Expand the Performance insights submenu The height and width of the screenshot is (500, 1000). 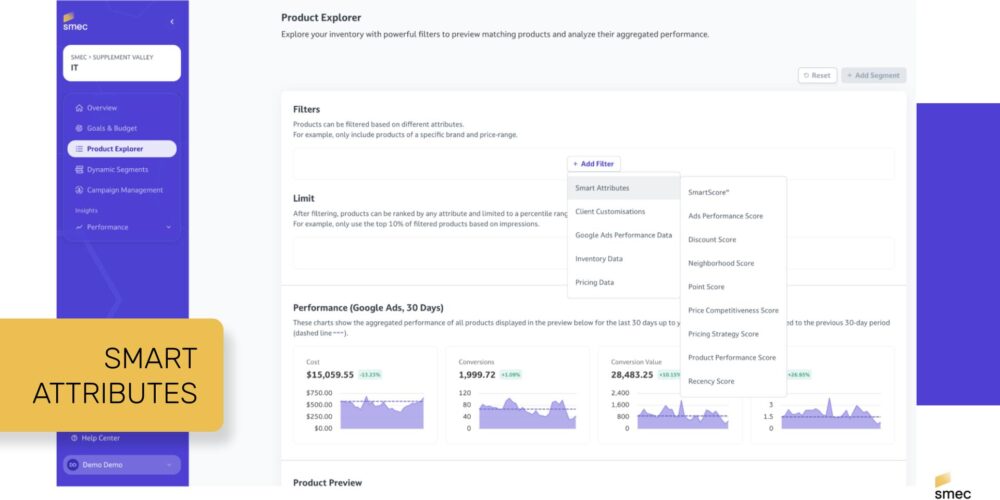click(168, 227)
